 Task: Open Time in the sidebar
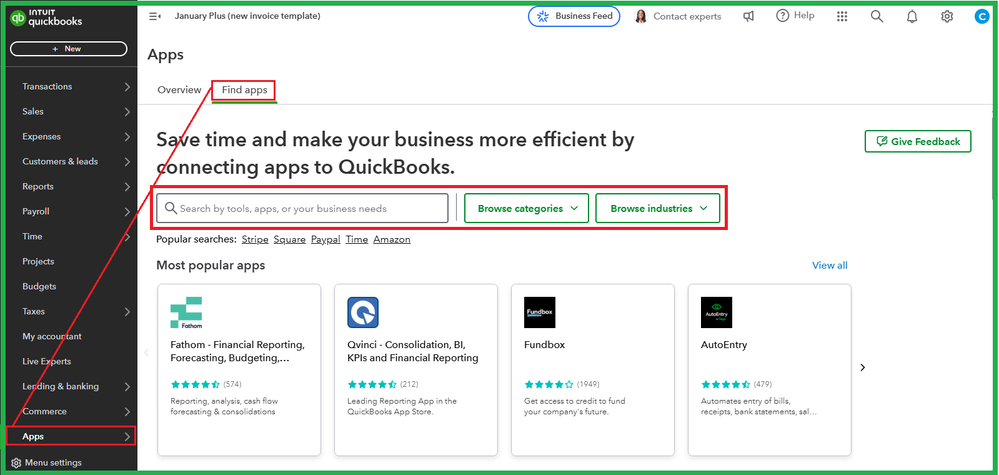32,236
